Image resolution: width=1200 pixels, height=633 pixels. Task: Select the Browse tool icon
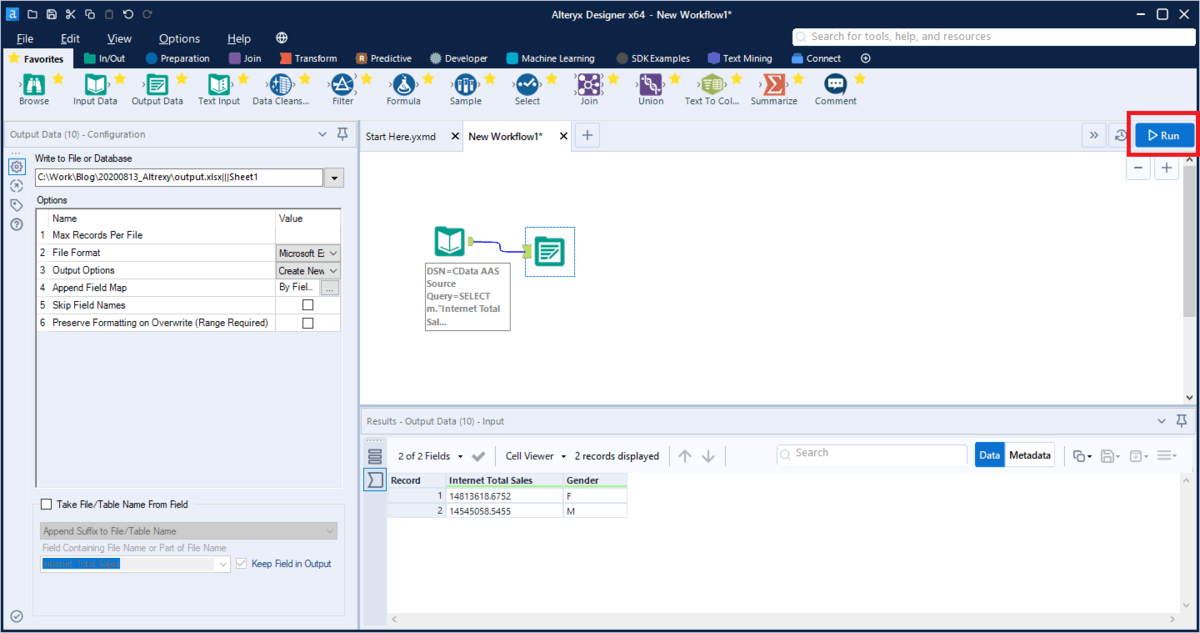(x=33, y=85)
